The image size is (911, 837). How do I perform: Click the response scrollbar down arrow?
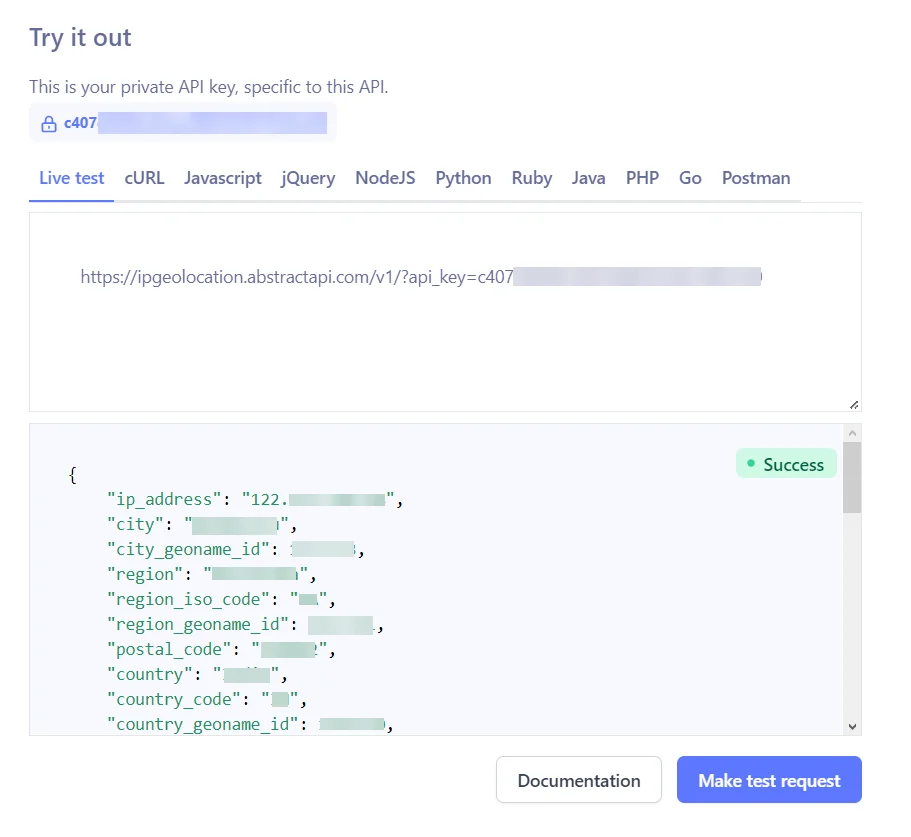click(x=852, y=727)
